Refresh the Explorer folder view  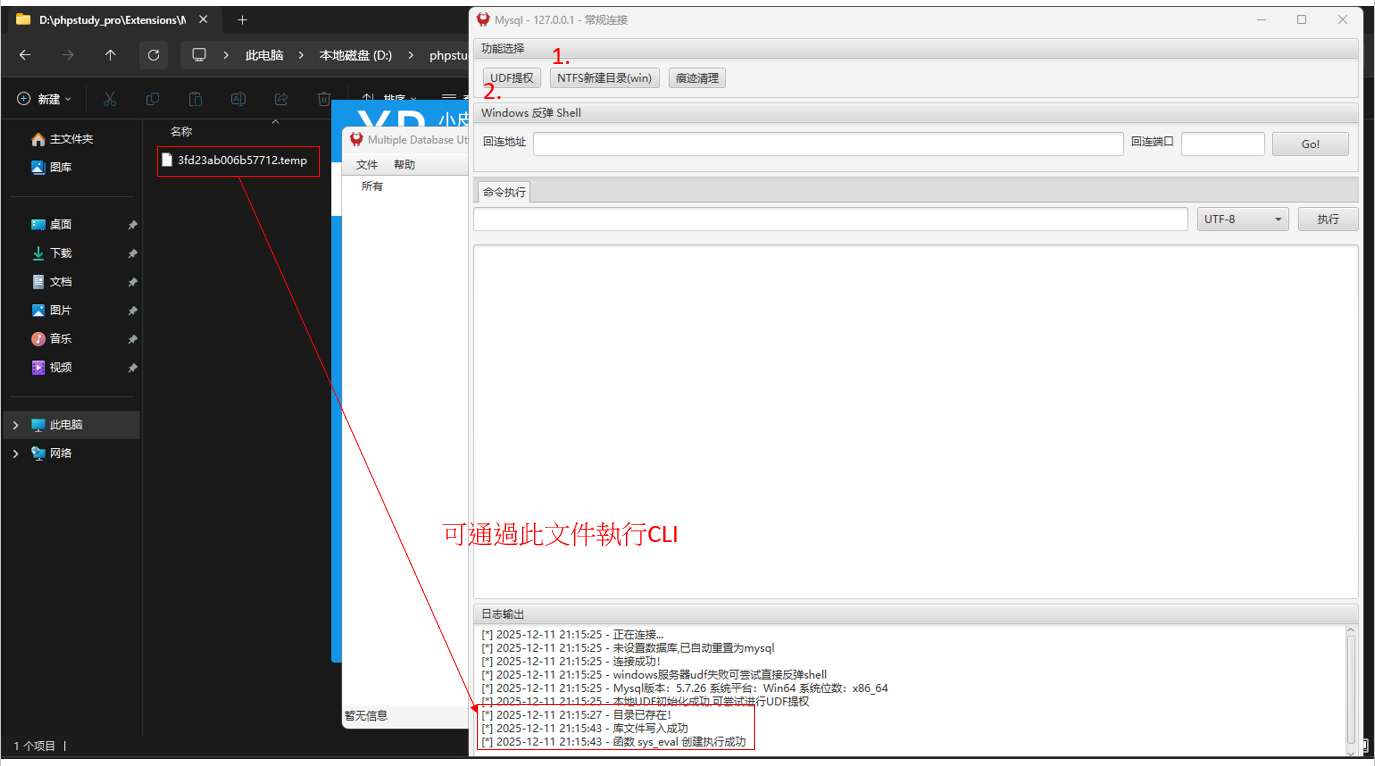[x=153, y=55]
